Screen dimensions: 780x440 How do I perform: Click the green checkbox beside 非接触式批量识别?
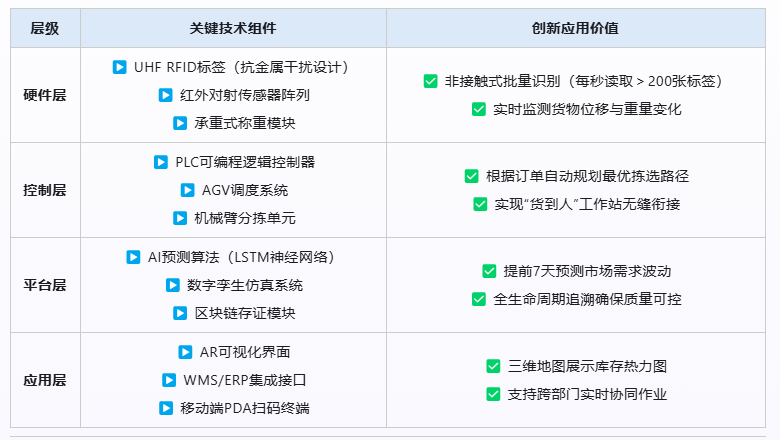(431, 81)
